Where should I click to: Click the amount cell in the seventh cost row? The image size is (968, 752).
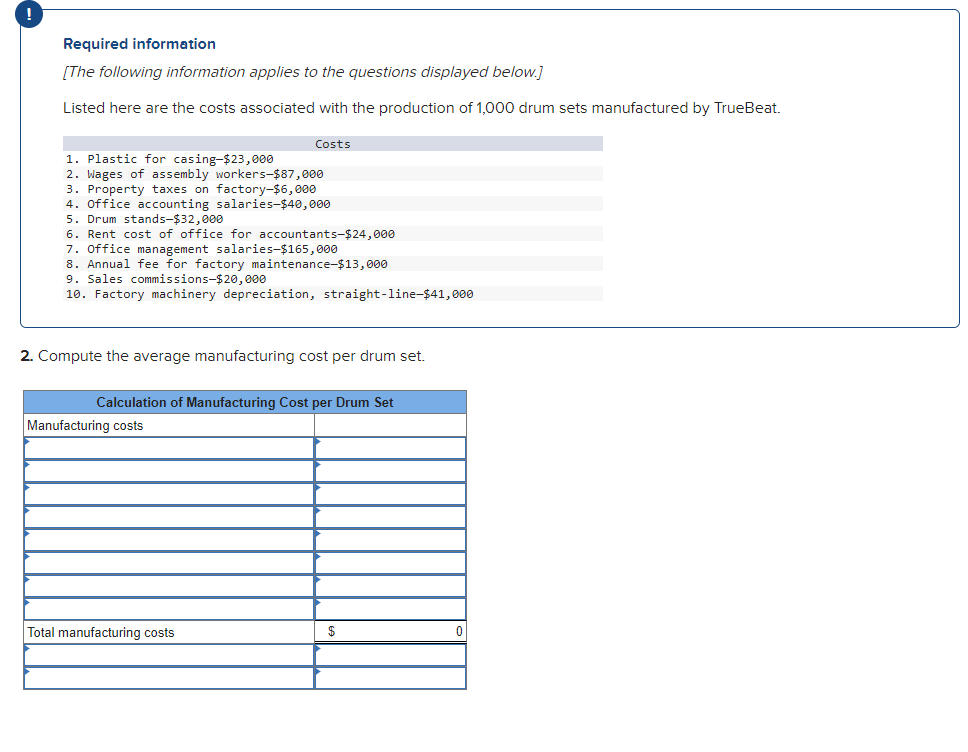(x=390, y=586)
